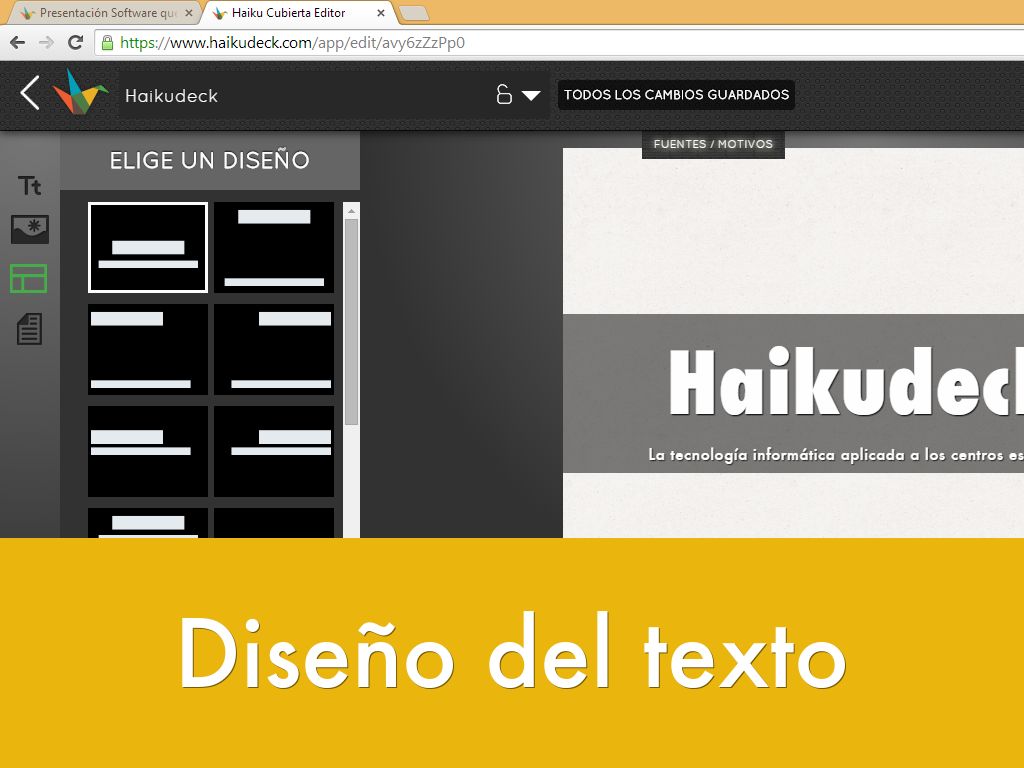Pick the top-left title layout thumbnail
This screenshot has width=1024, height=768.
[x=148, y=349]
